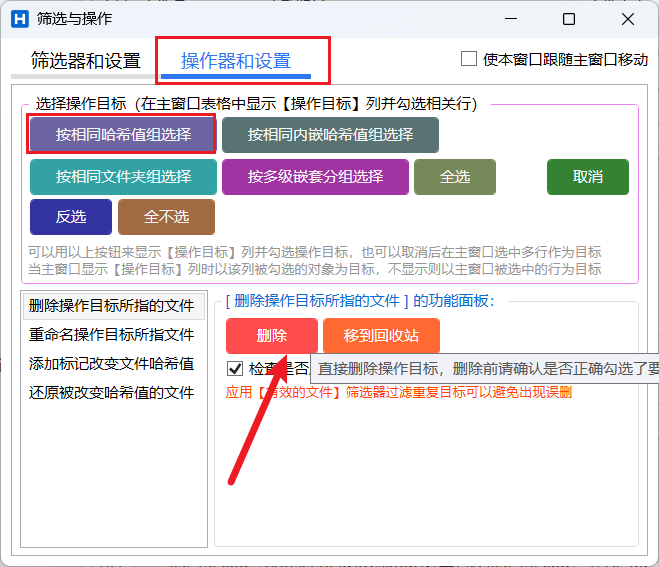
Task: Click the red 删除 button
Action: click(271, 336)
